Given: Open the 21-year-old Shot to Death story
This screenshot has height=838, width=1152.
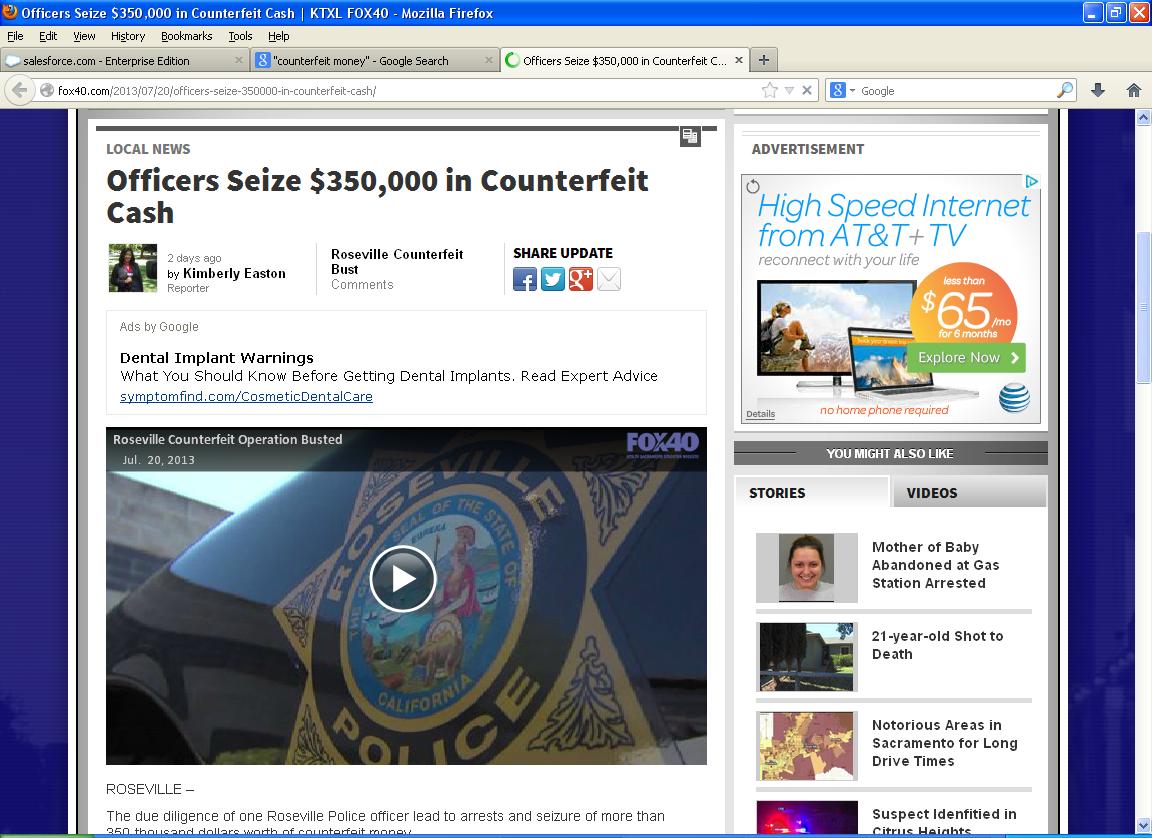Looking at the screenshot, I should point(937,645).
